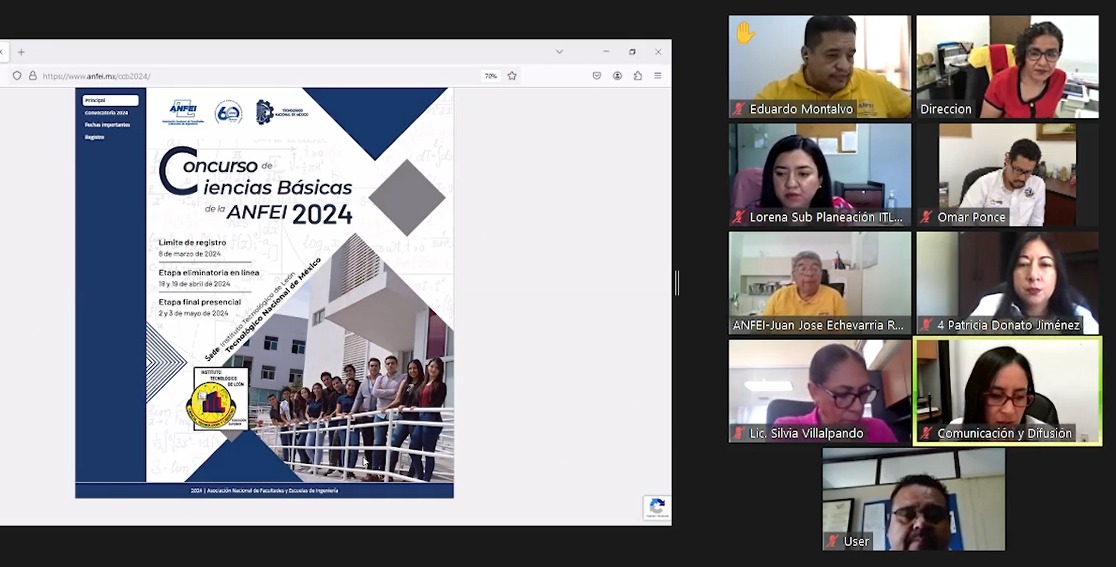Click the panel divider handle beside gallery
This screenshot has width=1116, height=567.
tap(677, 283)
